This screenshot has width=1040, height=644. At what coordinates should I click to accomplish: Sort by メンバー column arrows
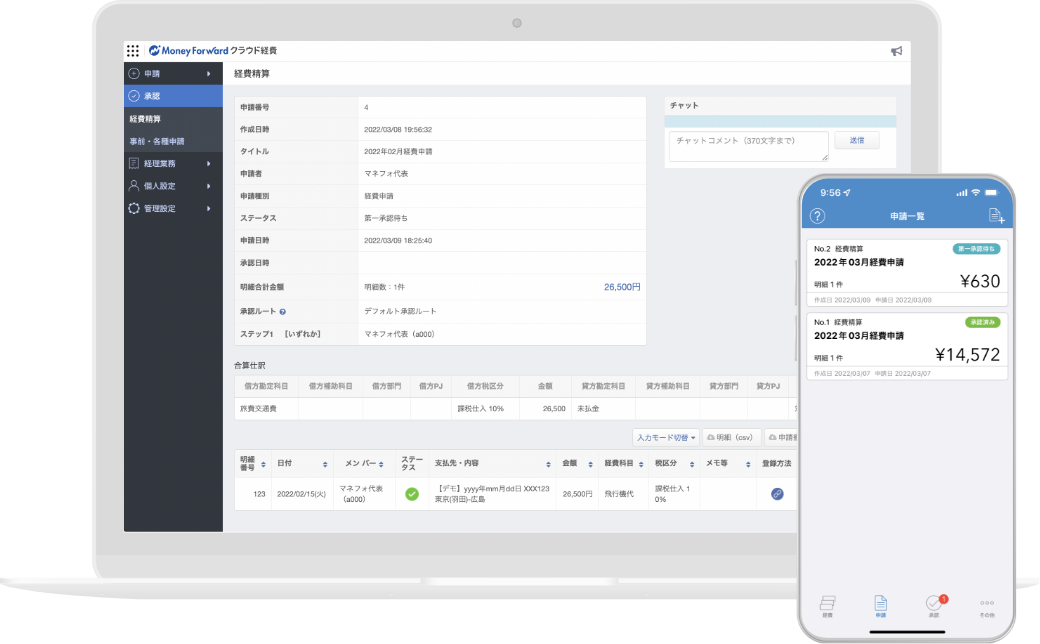tap(381, 464)
